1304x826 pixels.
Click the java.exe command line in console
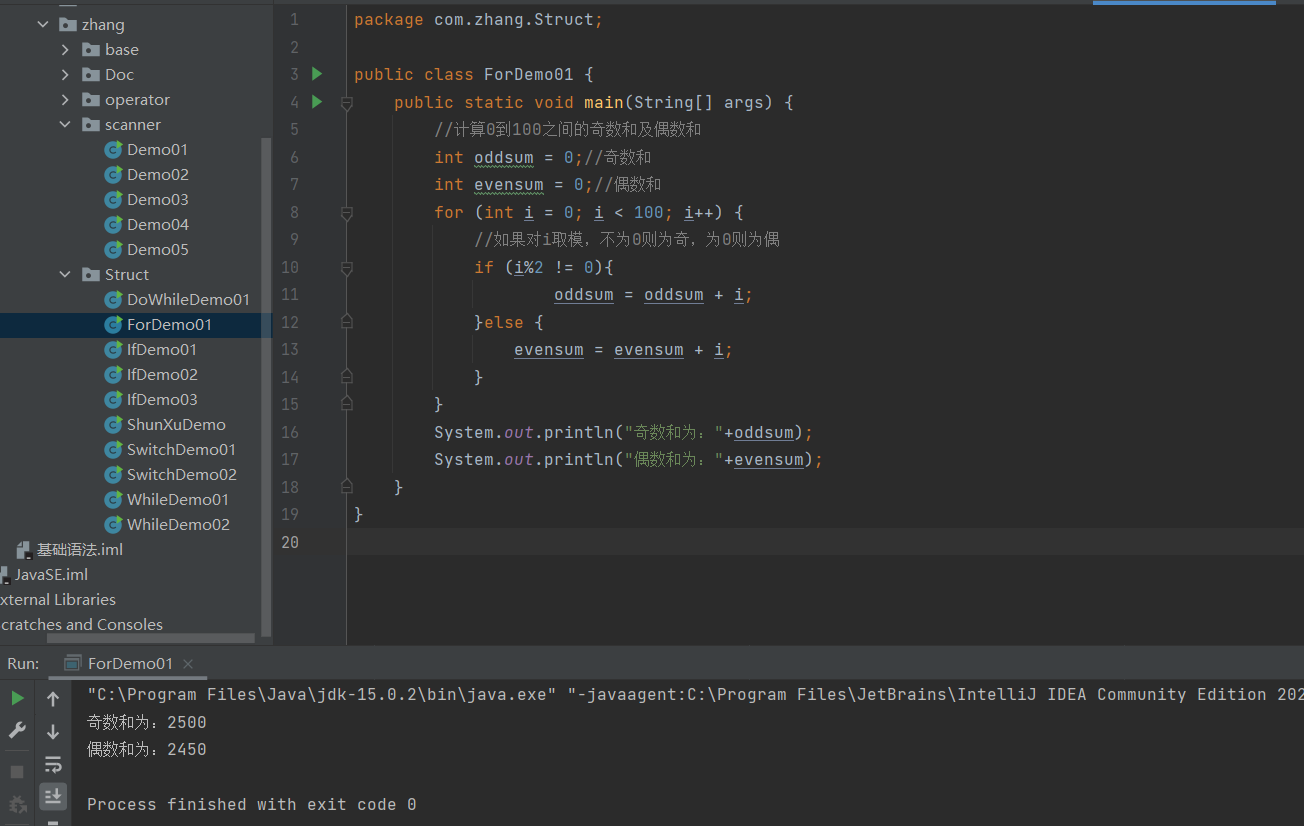[695, 694]
